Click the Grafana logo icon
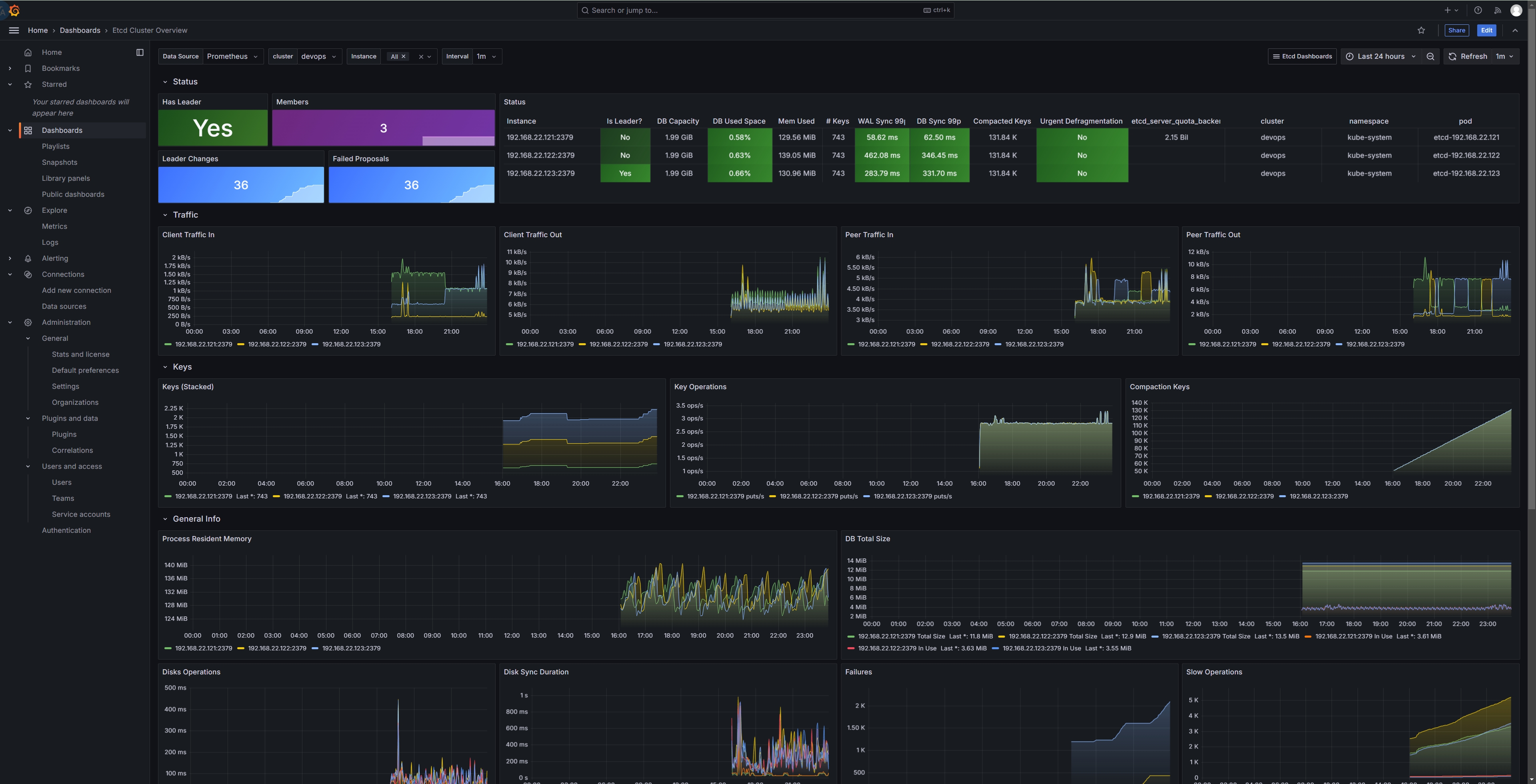 14,11
